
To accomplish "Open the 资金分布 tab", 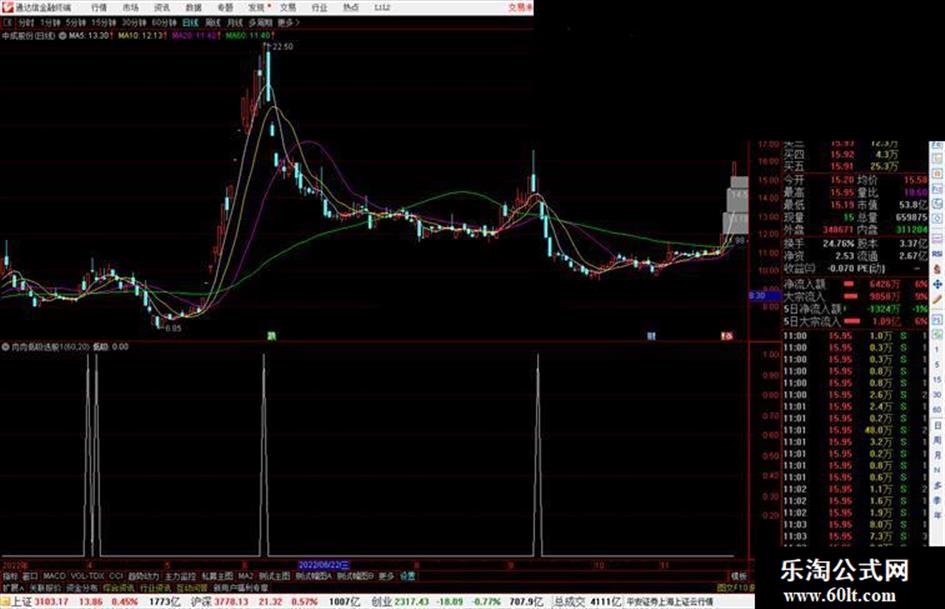I will [81, 587].
